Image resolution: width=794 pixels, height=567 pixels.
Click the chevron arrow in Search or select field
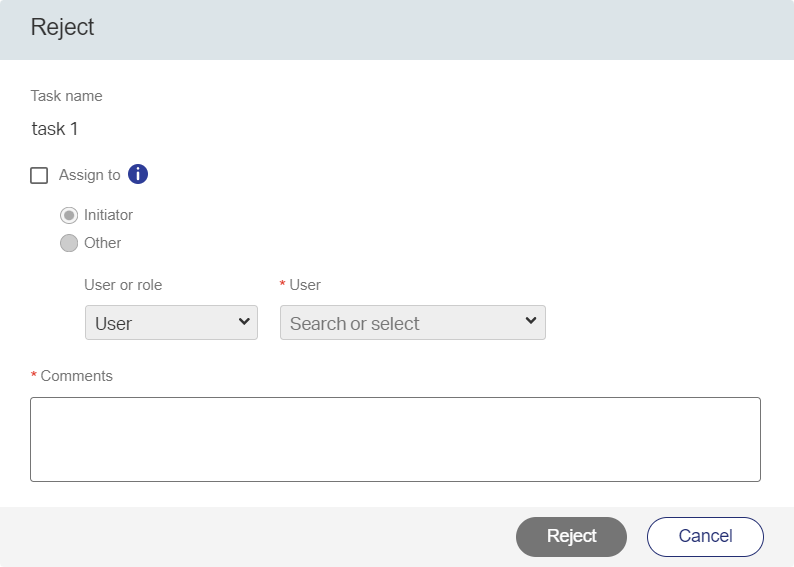531,322
